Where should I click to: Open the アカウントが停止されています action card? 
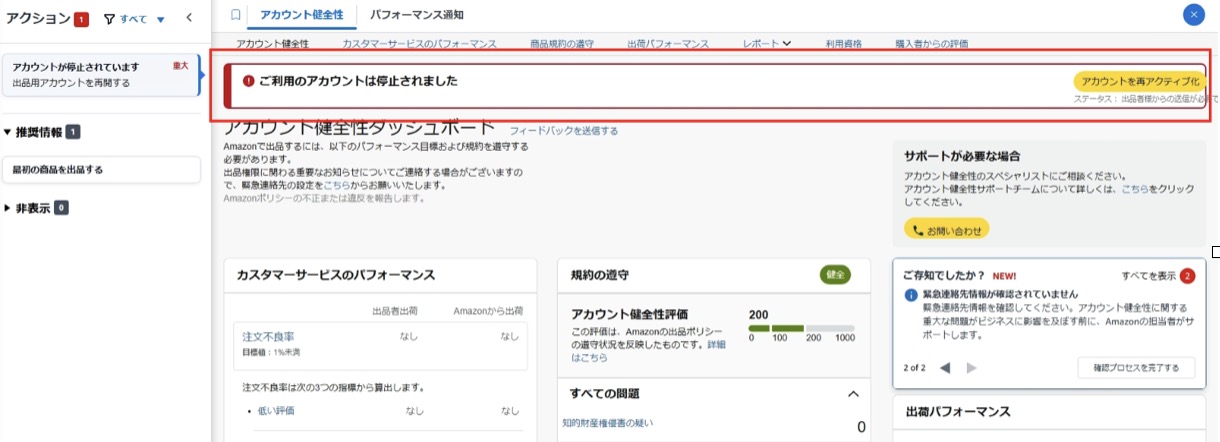click(x=101, y=75)
